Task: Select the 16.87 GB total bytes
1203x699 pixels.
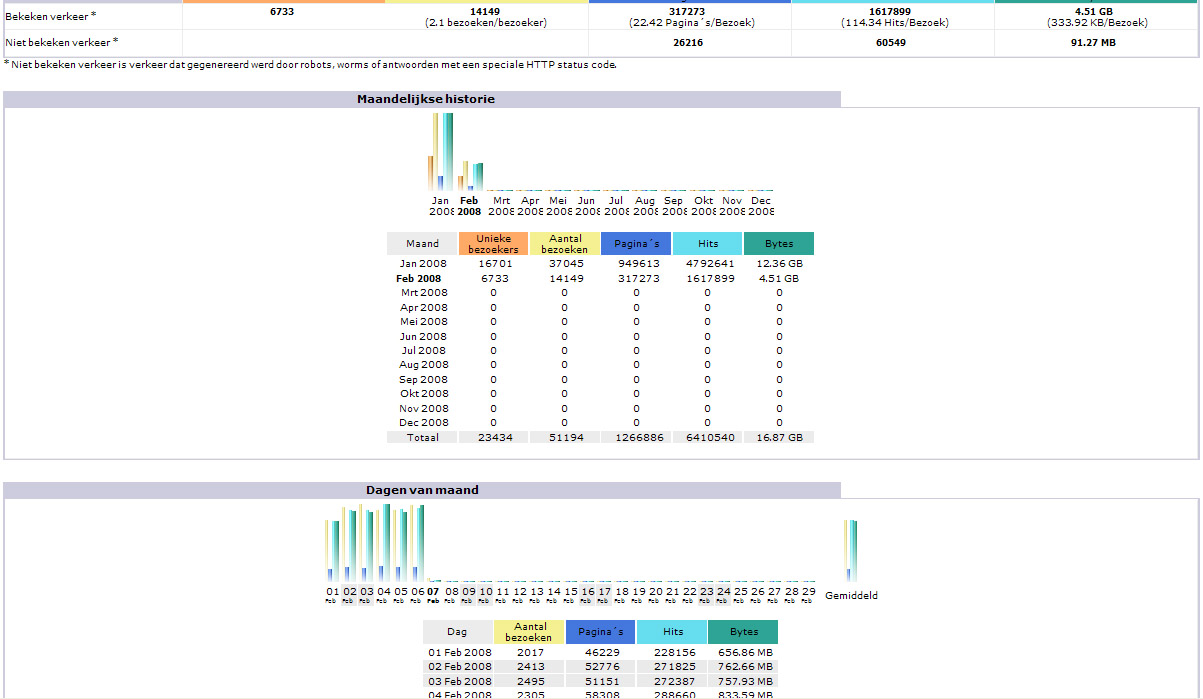Action: 779,437
